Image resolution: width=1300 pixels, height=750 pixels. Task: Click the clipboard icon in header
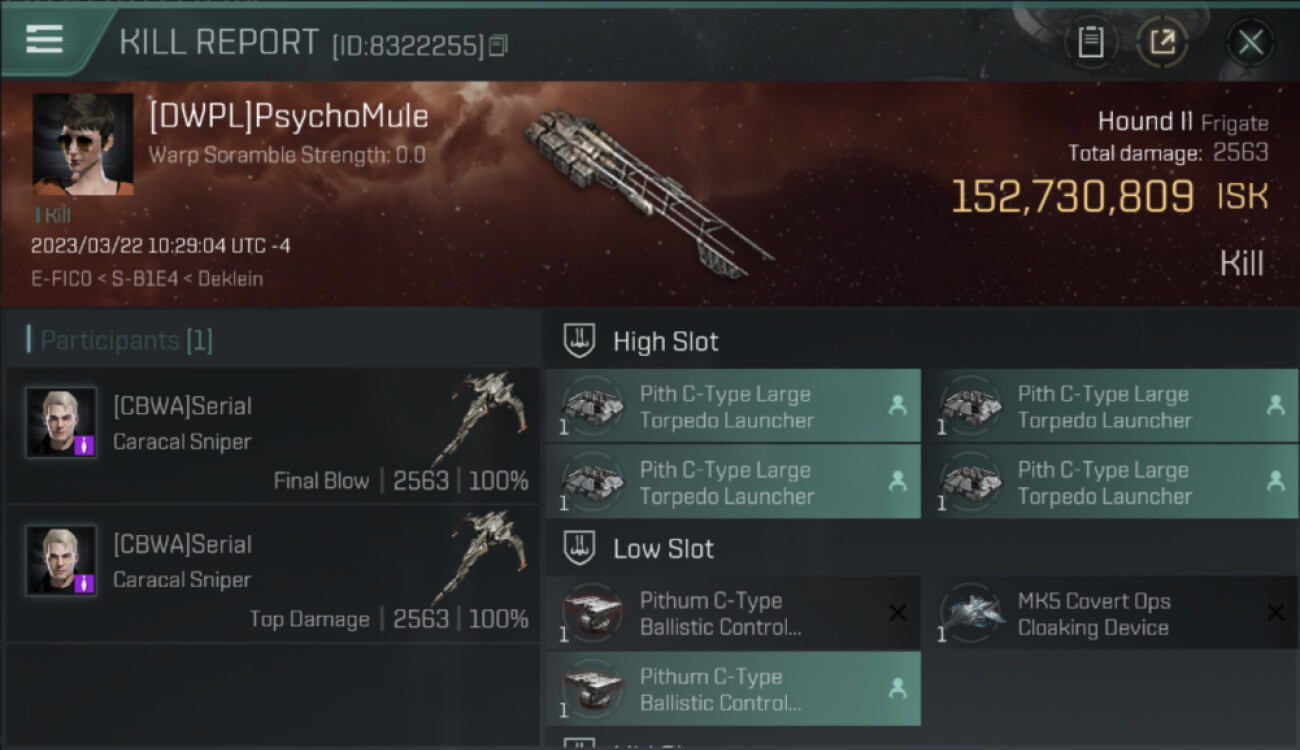point(1090,42)
